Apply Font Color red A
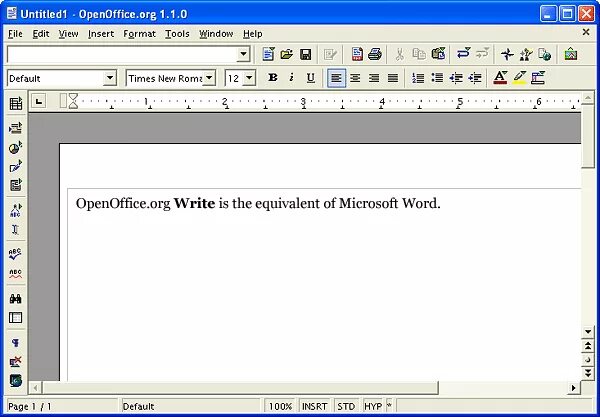The image size is (600, 417). (500, 78)
